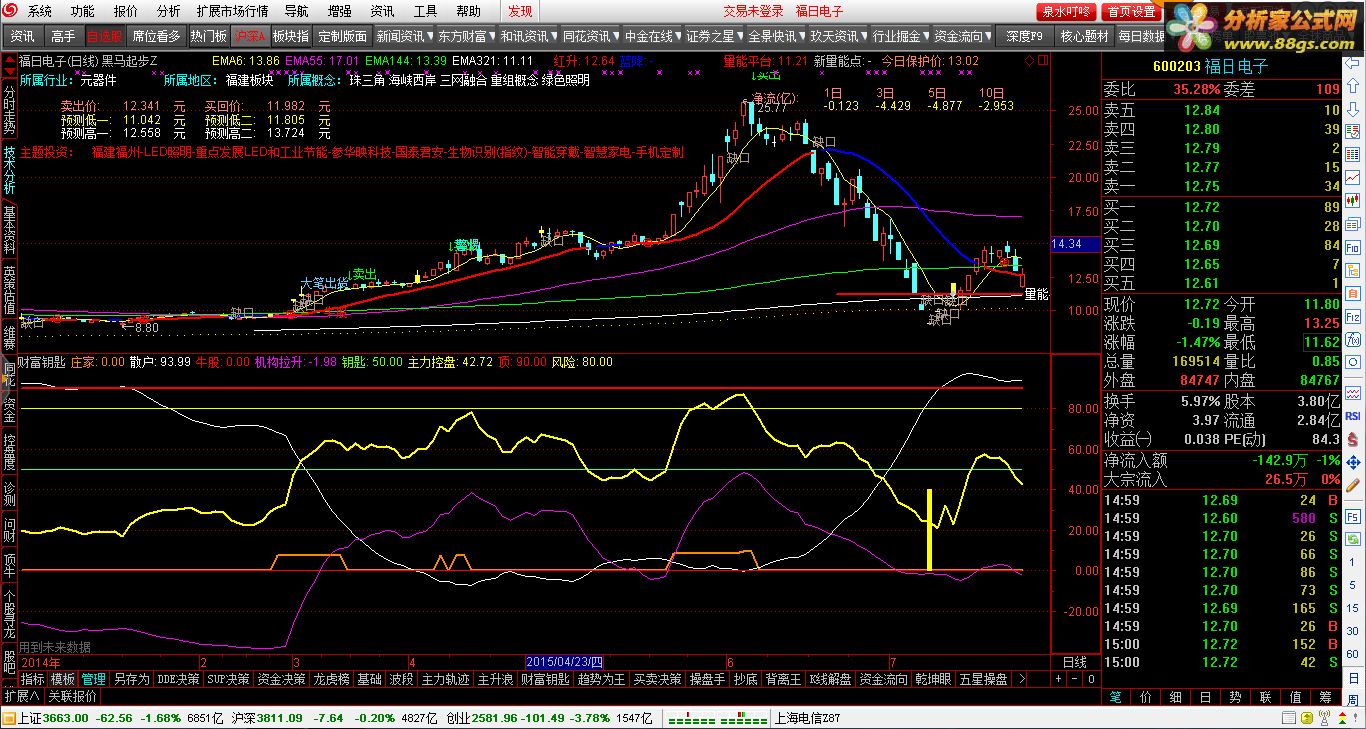Open the 扩展市场行情 menu

pos(232,11)
